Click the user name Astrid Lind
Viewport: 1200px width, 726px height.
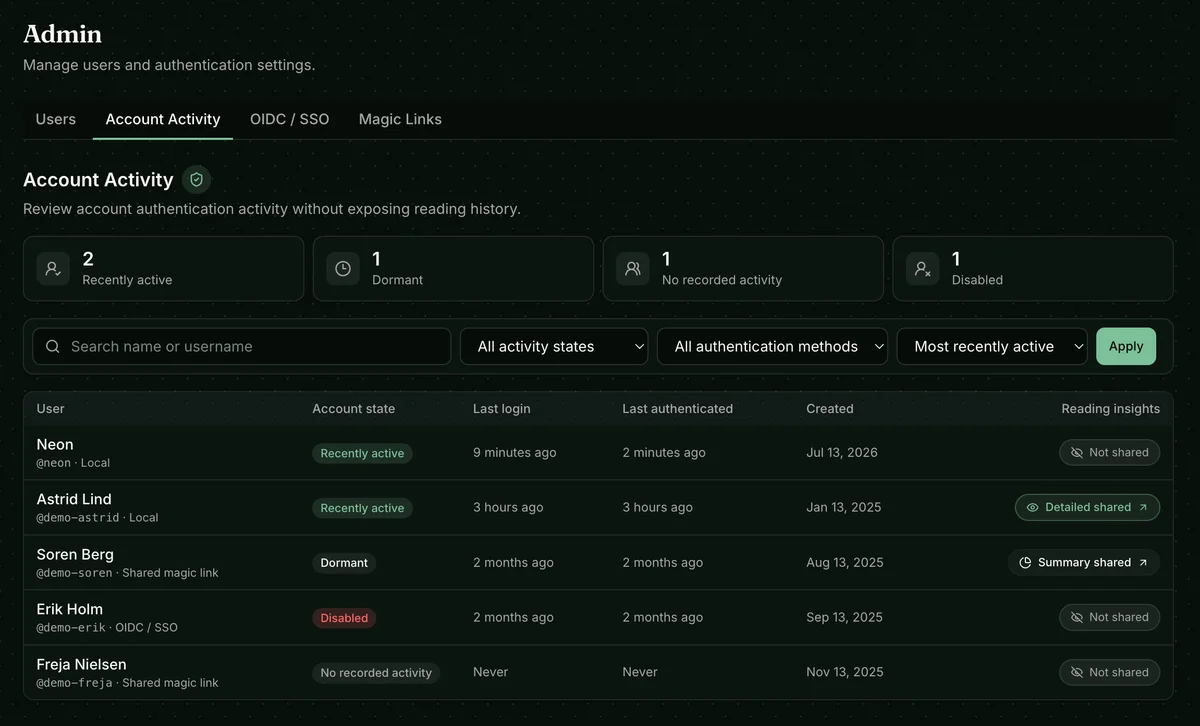point(74,499)
